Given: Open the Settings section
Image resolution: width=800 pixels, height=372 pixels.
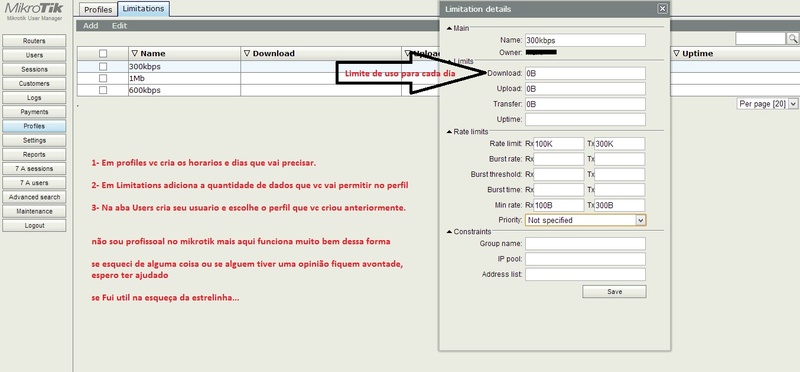Looking at the screenshot, I should (34, 140).
